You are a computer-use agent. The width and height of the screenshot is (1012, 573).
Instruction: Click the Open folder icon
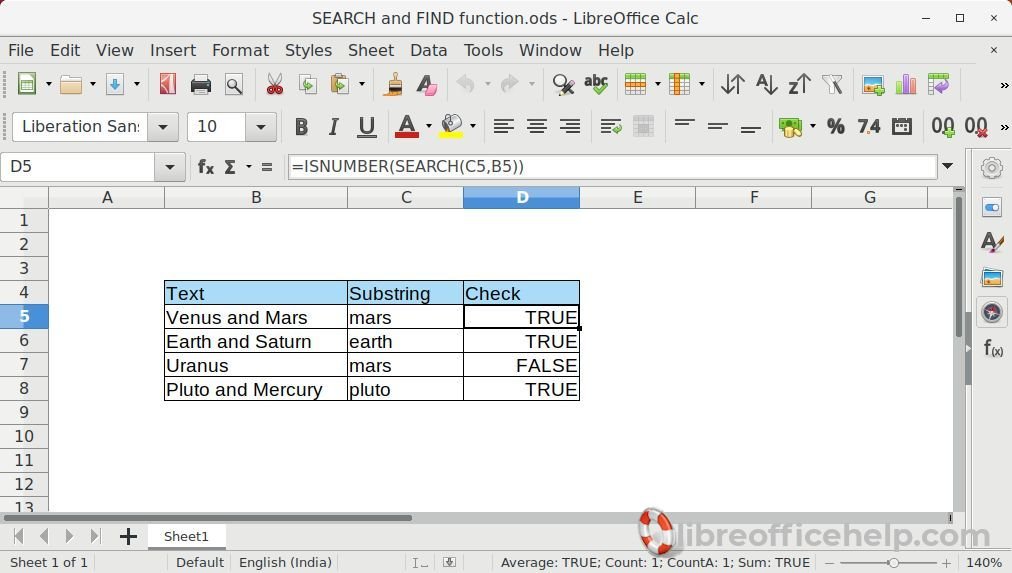[70, 85]
